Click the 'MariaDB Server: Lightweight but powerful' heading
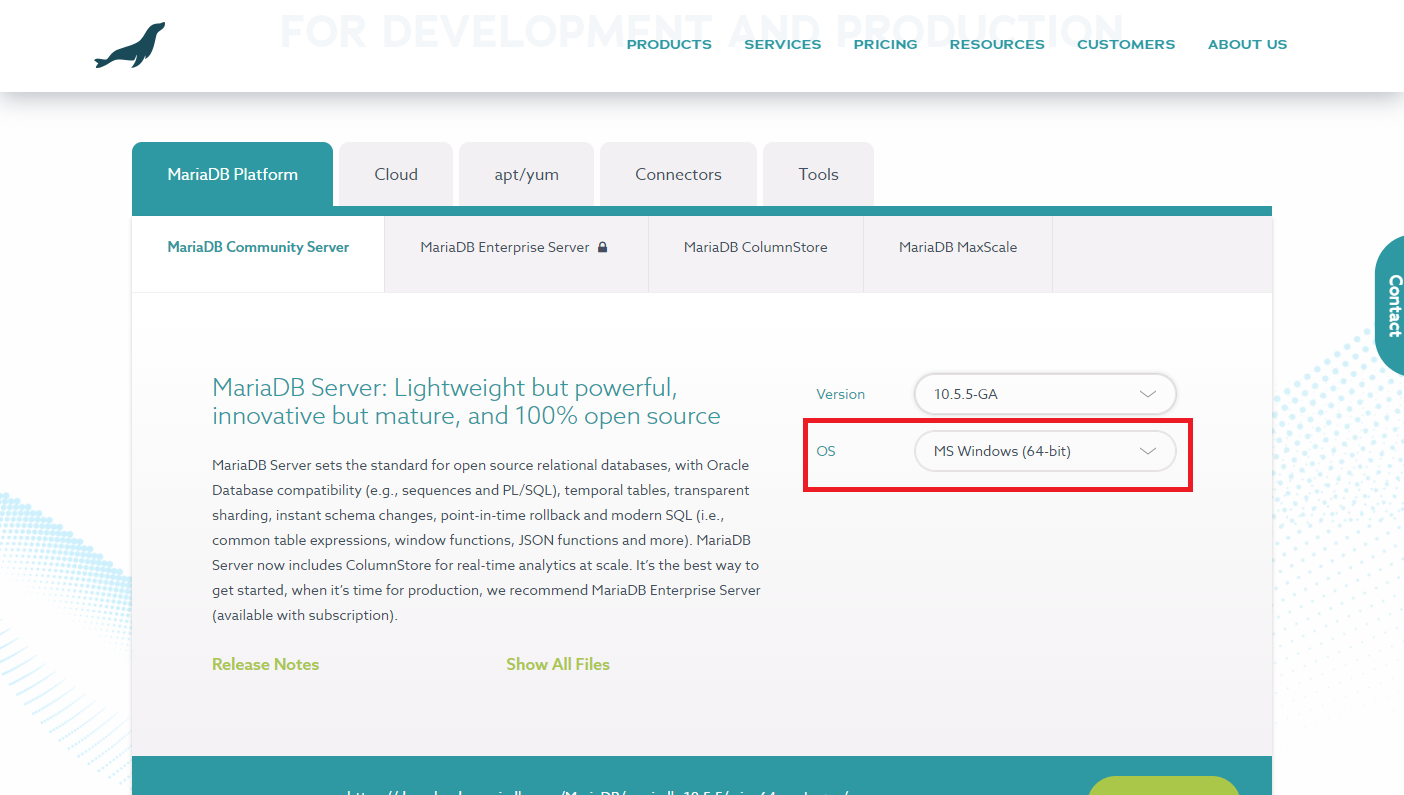The width and height of the screenshot is (1404, 795). tap(466, 401)
